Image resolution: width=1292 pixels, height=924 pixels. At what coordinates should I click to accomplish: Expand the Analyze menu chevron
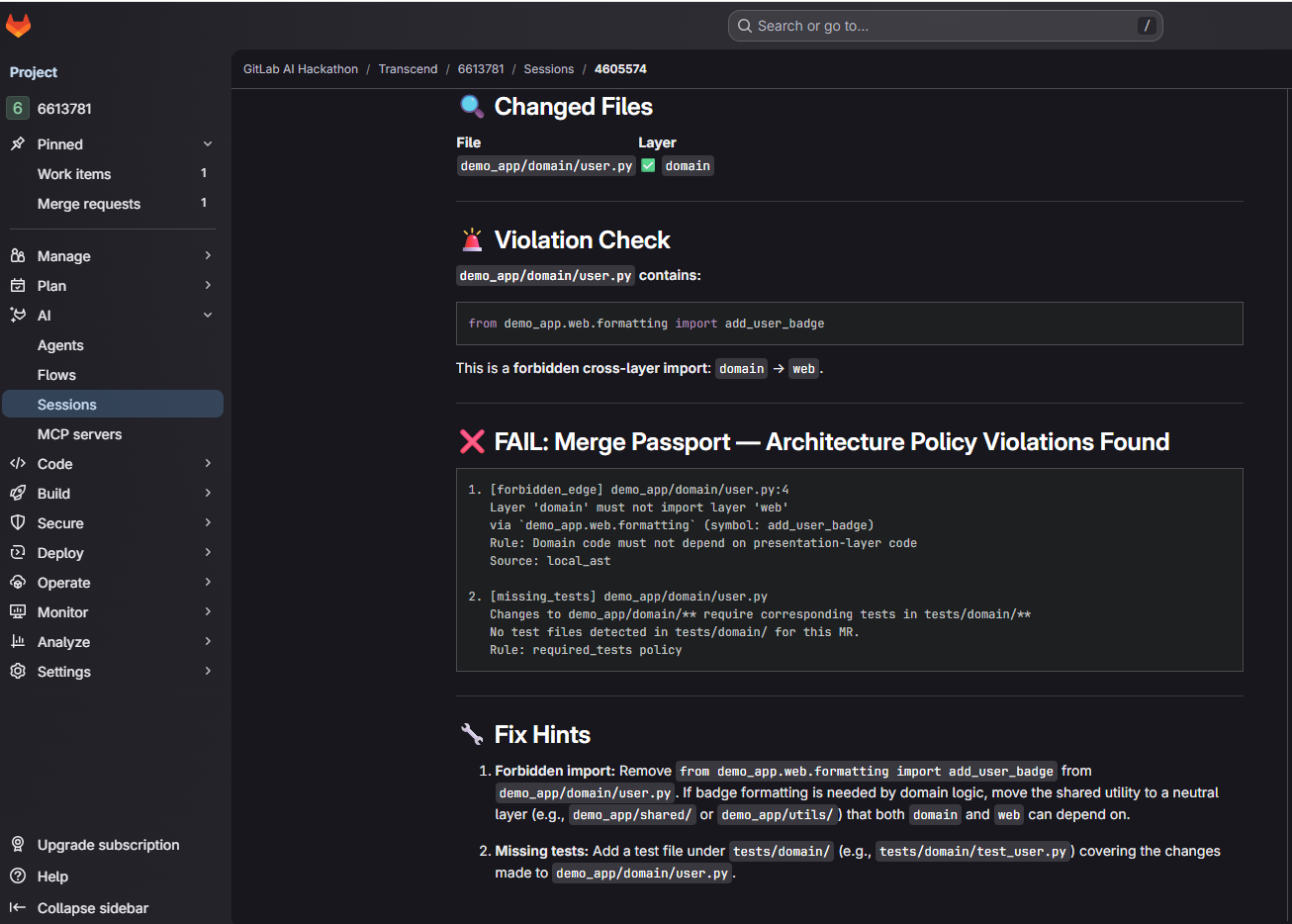(208, 642)
